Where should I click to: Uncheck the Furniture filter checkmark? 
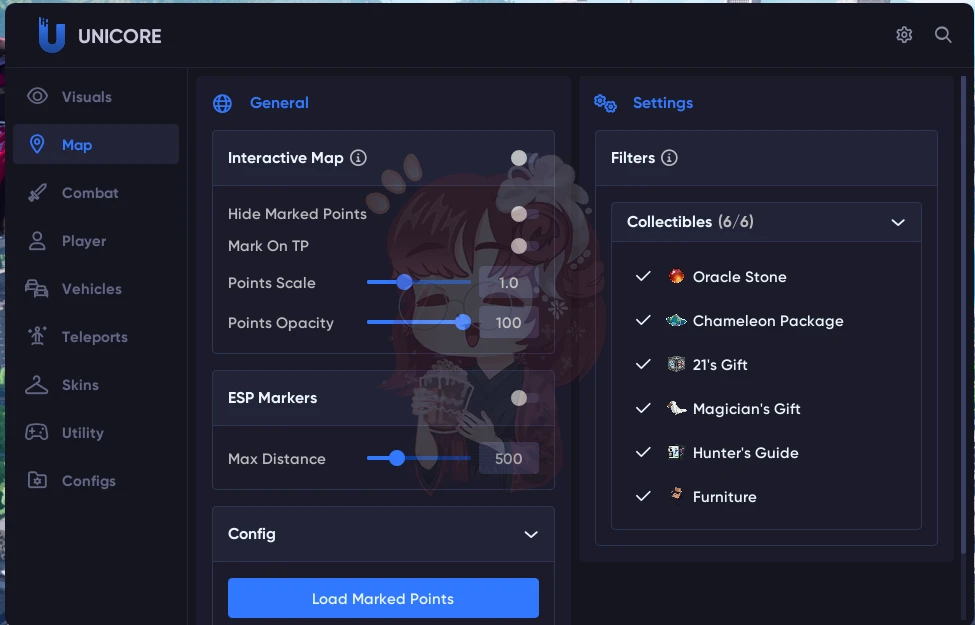643,496
